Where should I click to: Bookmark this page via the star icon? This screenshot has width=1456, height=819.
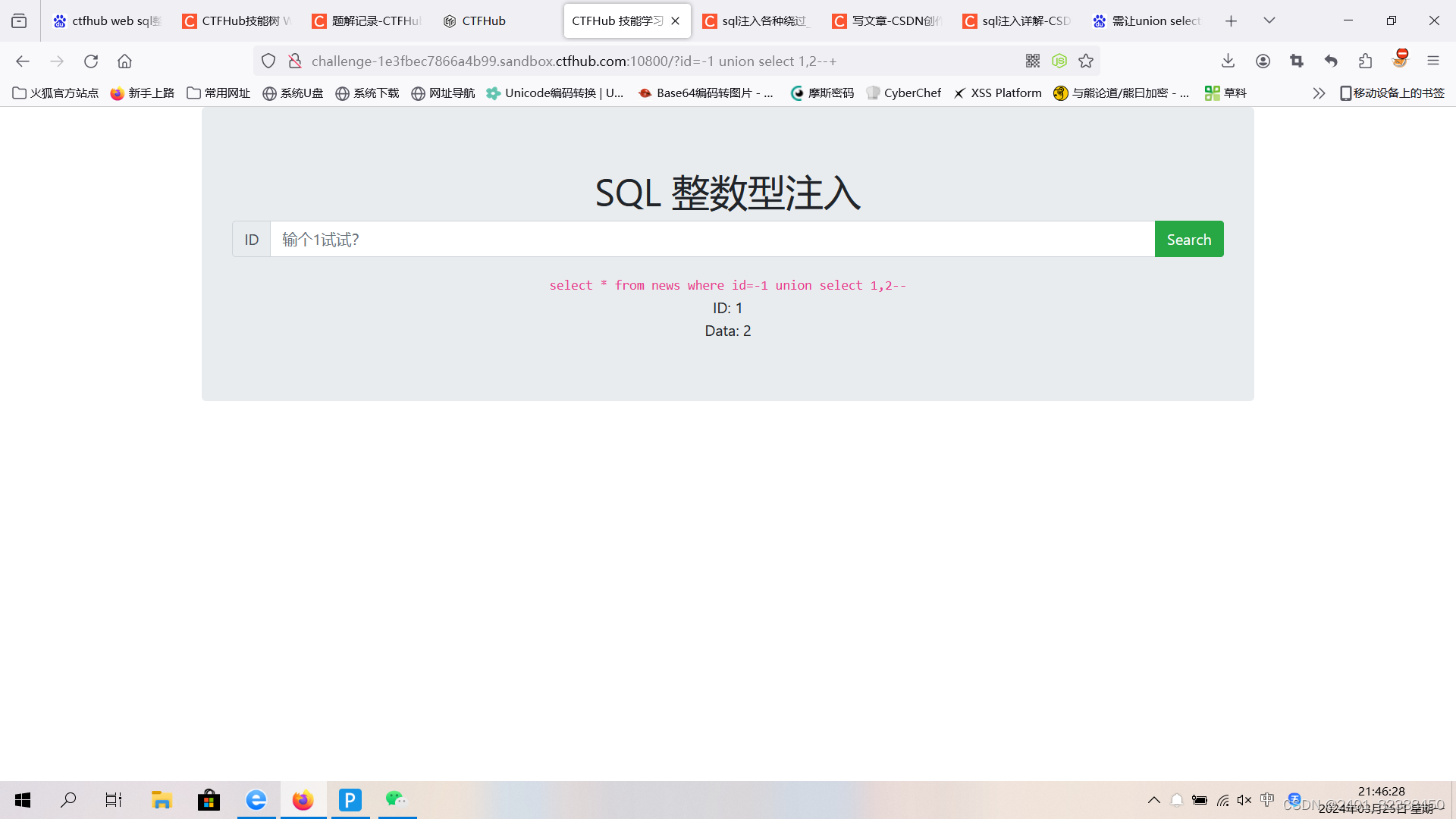coord(1086,61)
